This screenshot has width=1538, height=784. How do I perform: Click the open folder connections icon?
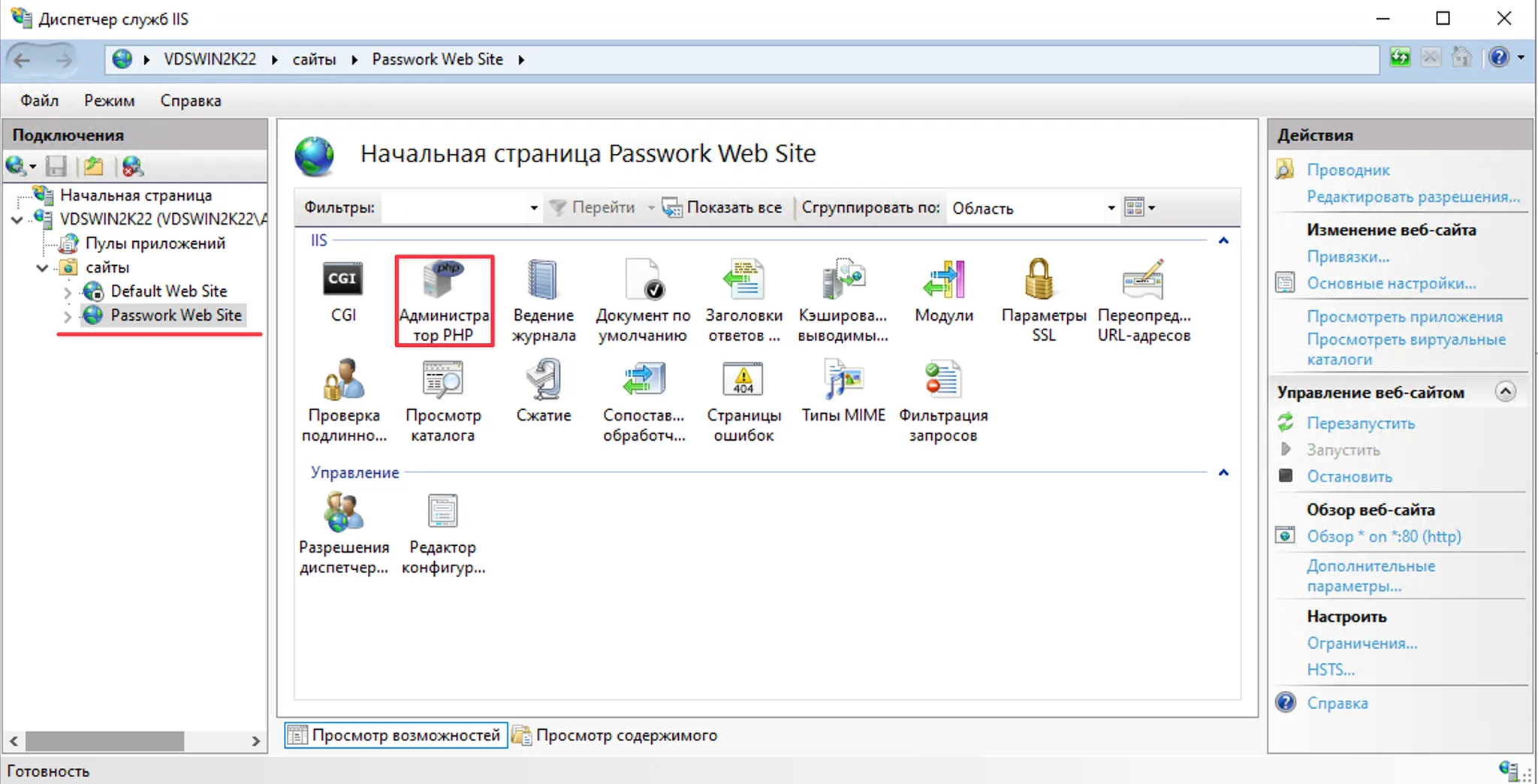[94, 166]
